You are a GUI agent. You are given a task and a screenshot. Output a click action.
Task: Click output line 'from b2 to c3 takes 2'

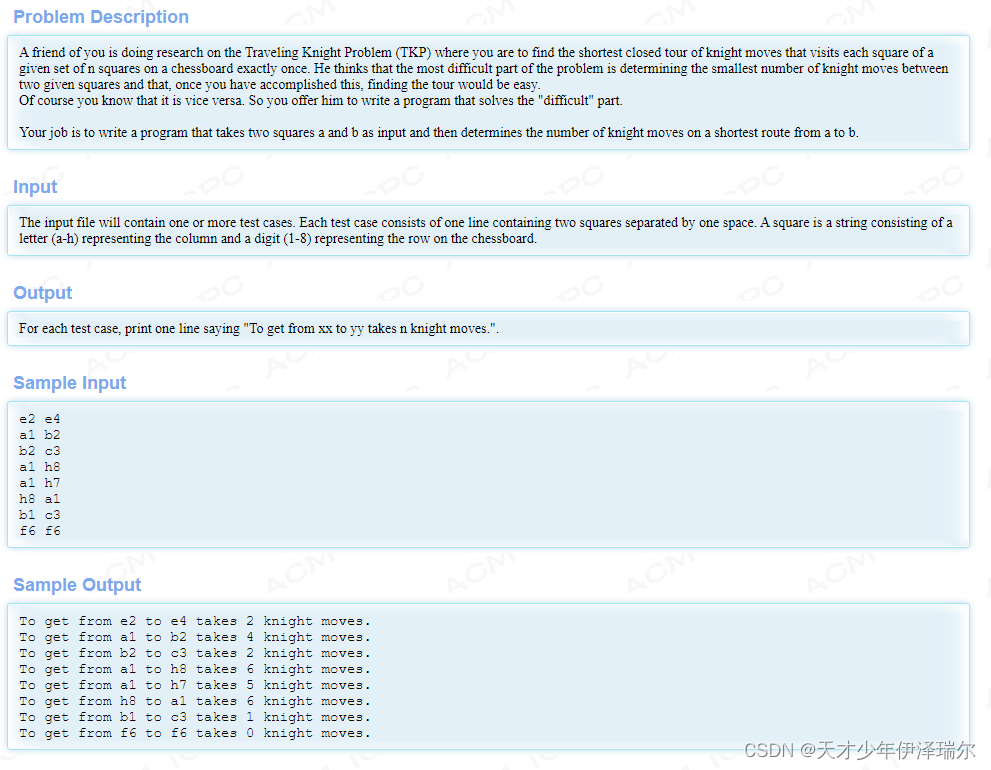[x=195, y=653]
